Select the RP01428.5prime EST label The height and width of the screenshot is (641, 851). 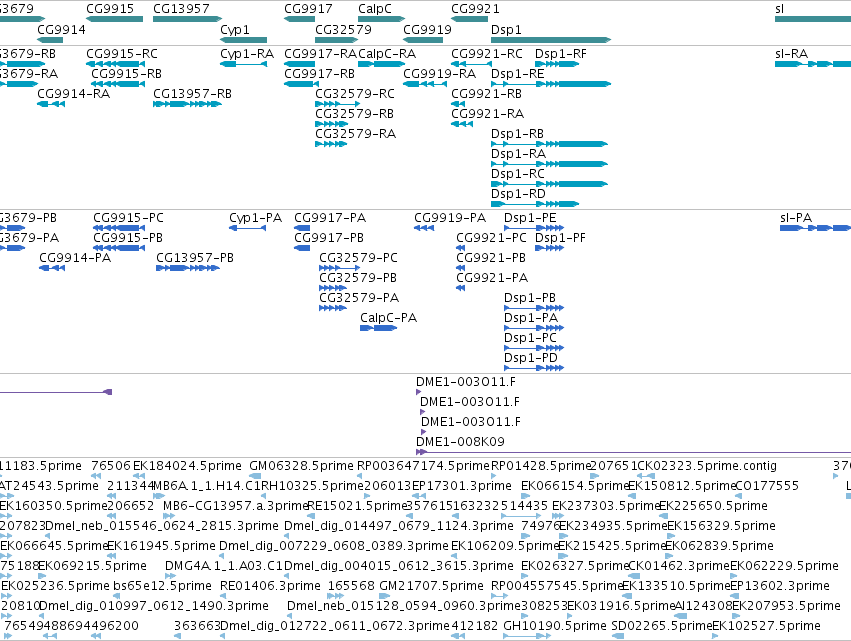[x=540, y=466]
